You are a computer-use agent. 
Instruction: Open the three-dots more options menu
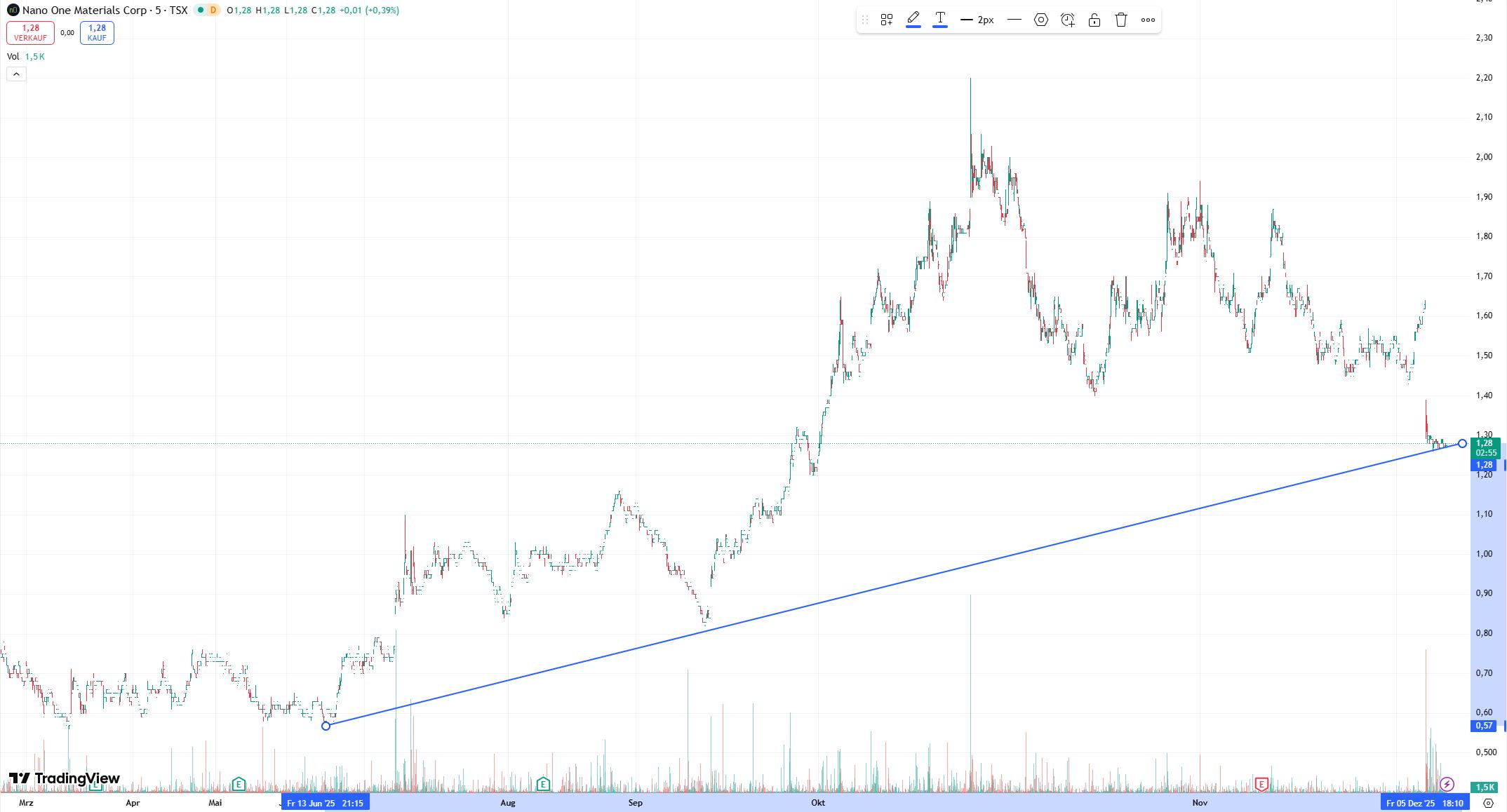[x=1148, y=20]
